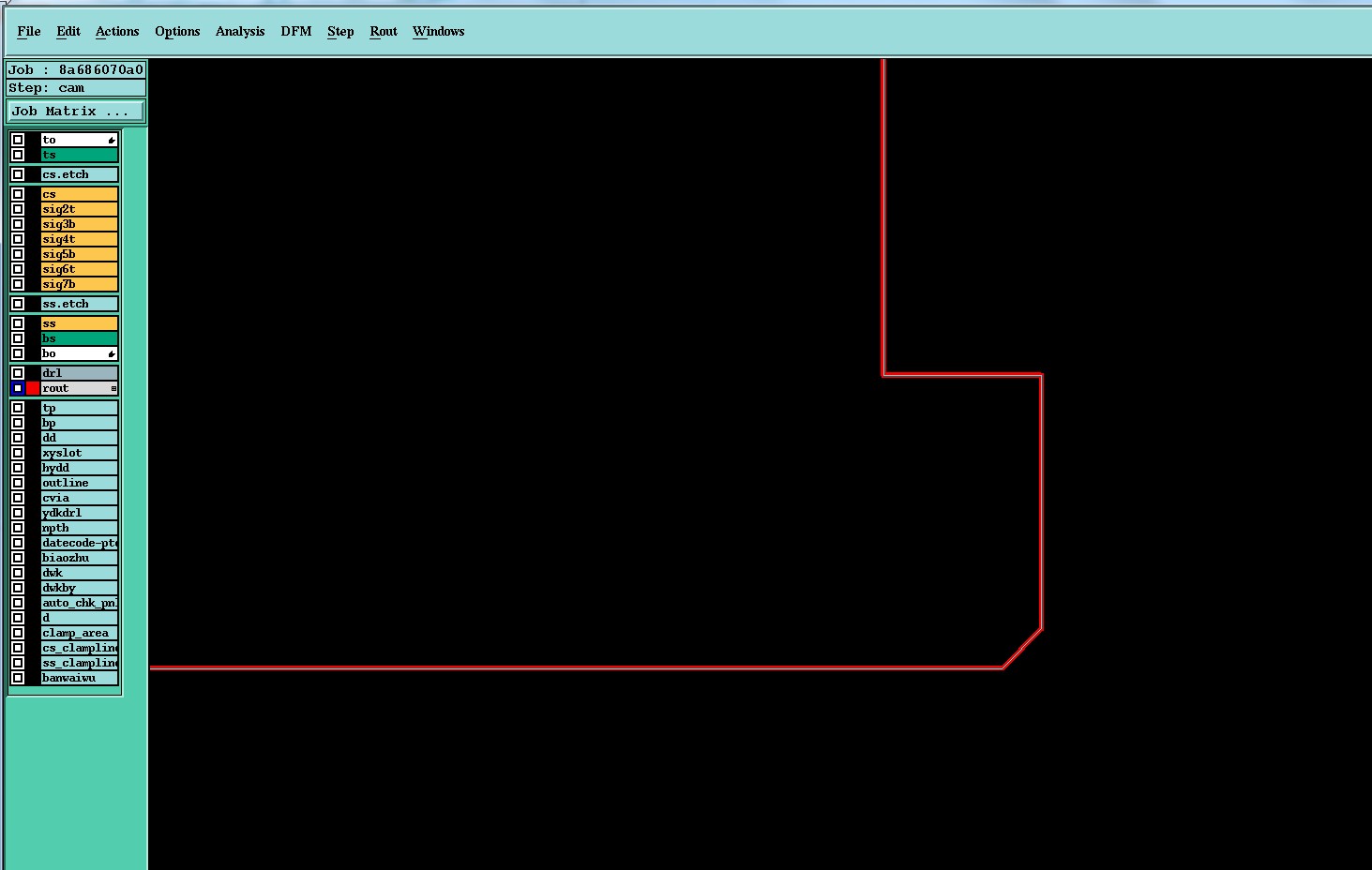Open the Edit menu
Image resolution: width=1372 pixels, height=870 pixels.
click(68, 31)
